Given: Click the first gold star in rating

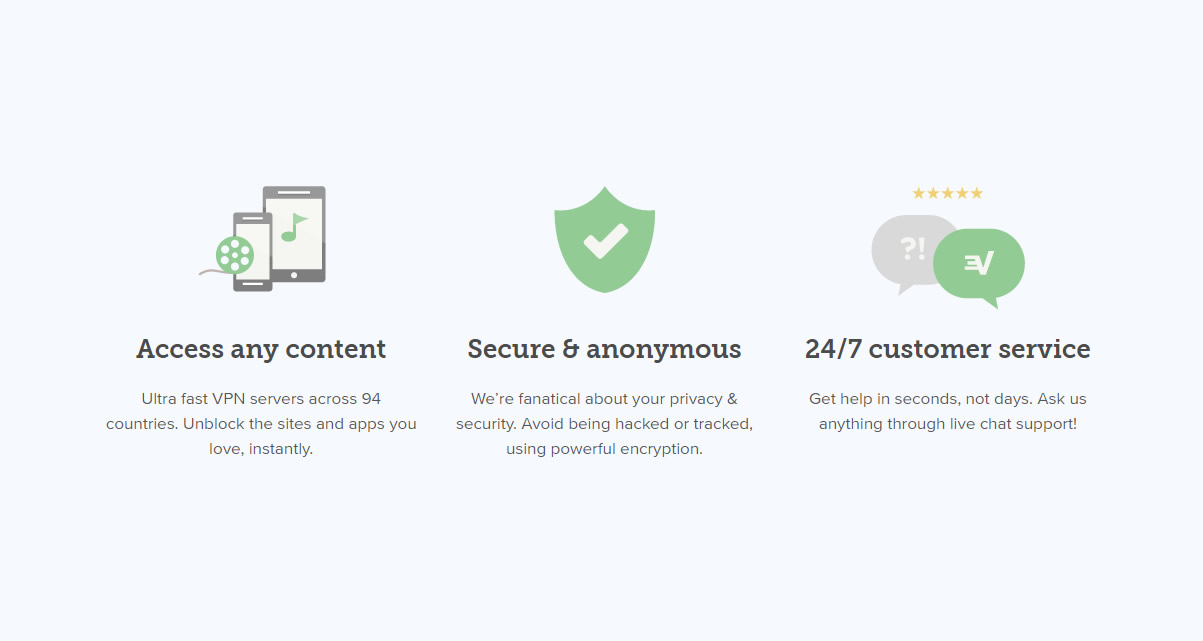Looking at the screenshot, I should click(x=918, y=193).
